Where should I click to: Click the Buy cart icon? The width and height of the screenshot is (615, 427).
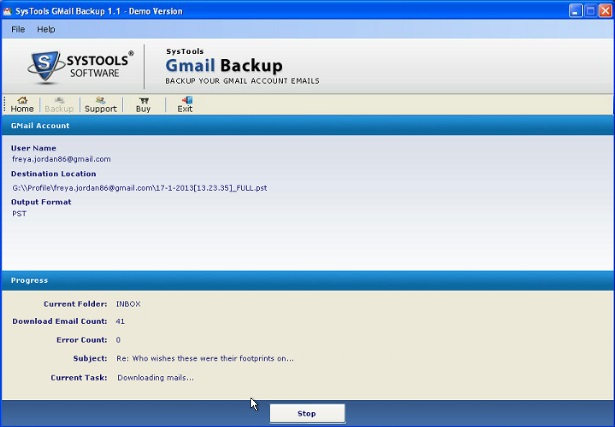[x=144, y=105]
